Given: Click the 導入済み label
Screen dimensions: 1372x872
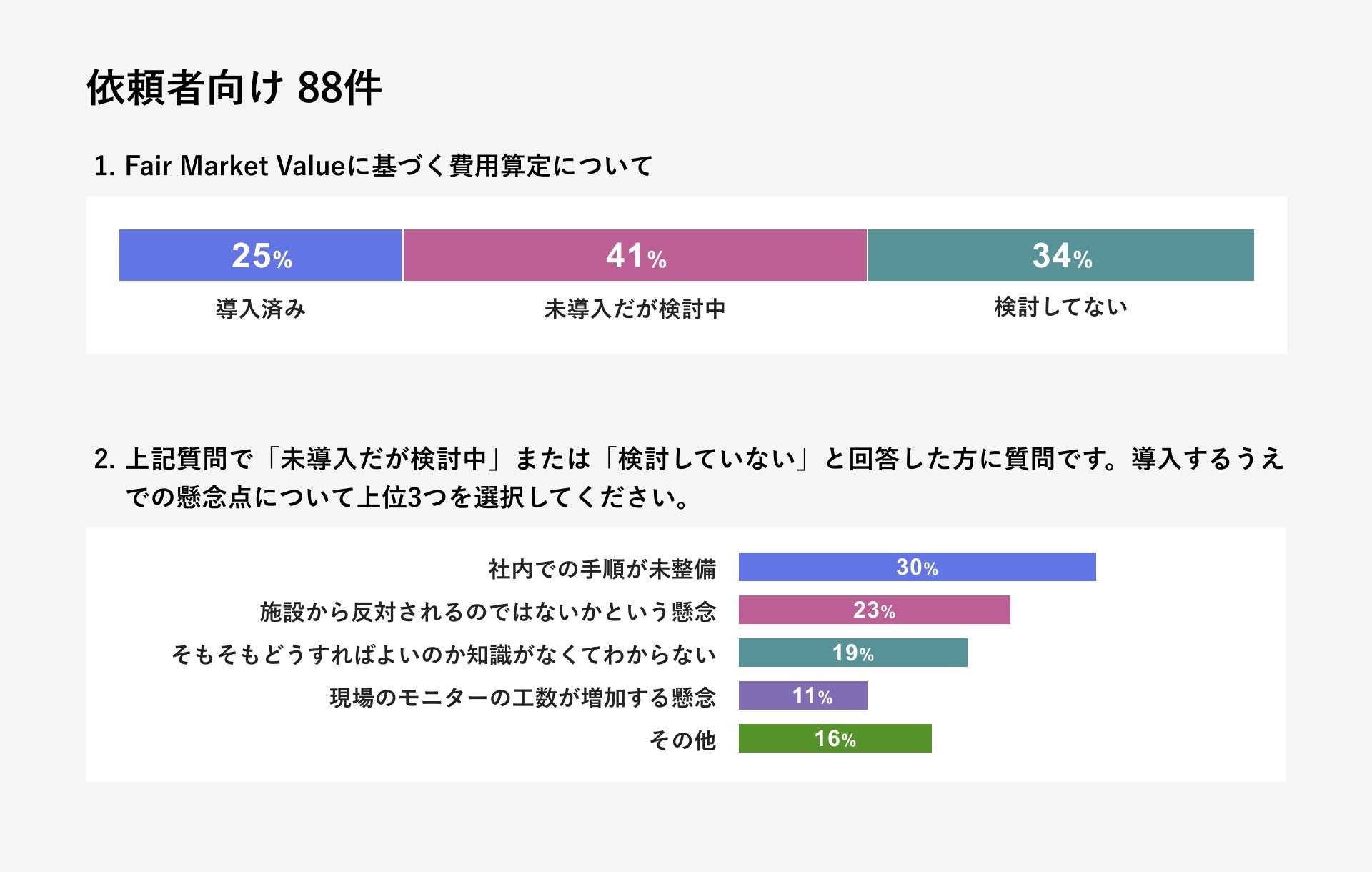Looking at the screenshot, I should 261,309.
